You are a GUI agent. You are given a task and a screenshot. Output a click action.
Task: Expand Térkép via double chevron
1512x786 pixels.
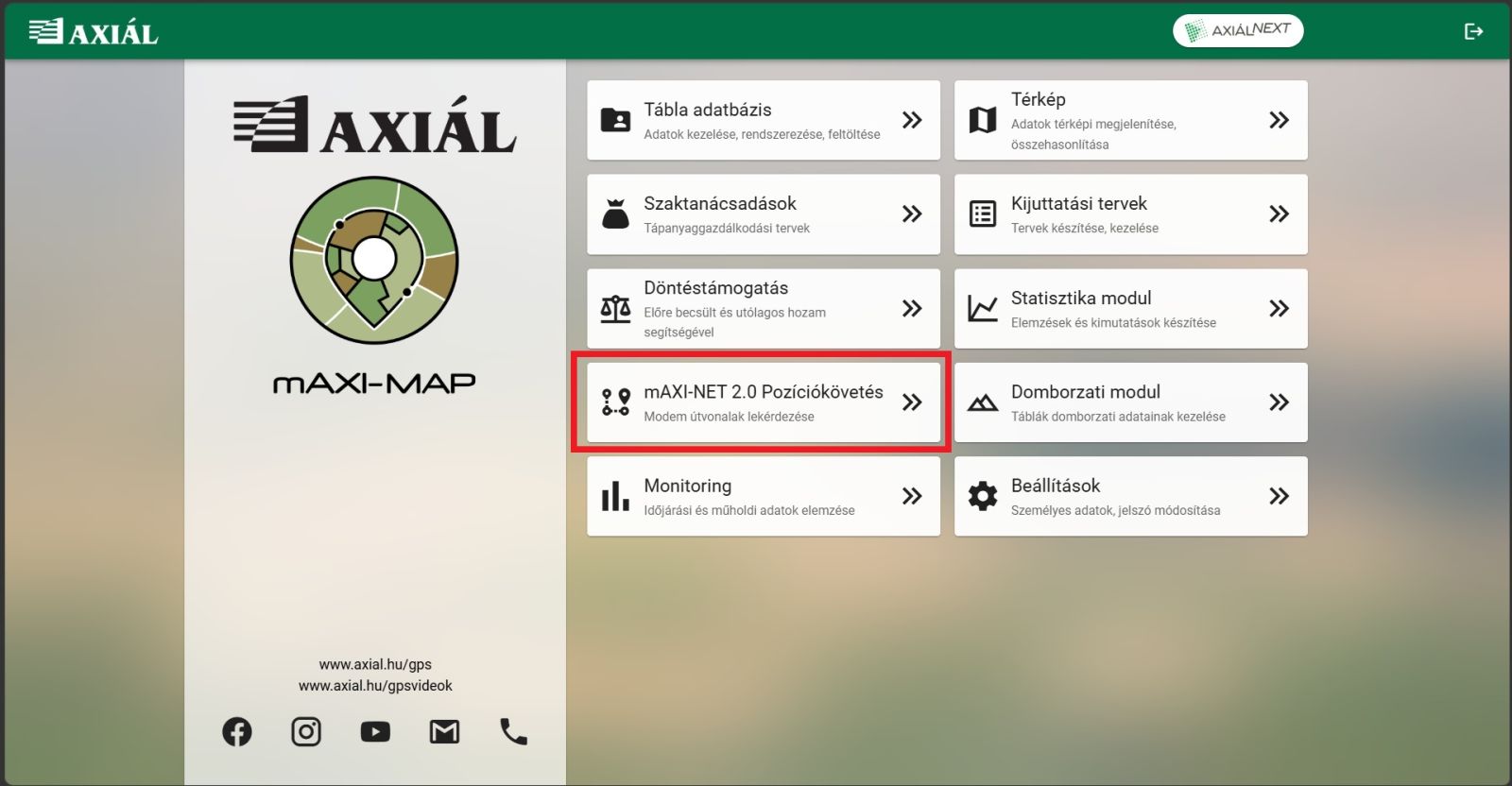click(x=1279, y=120)
